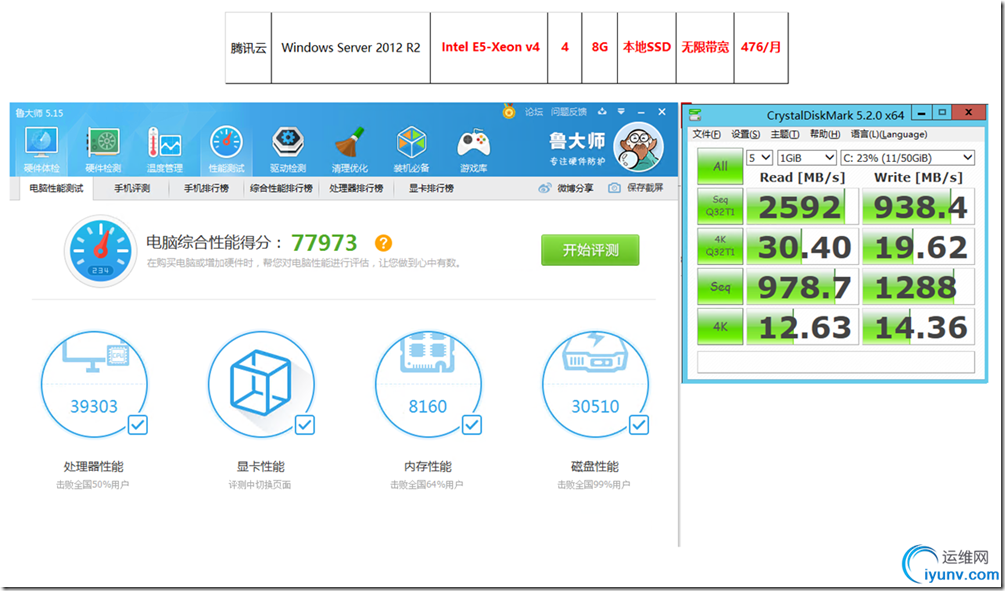The image size is (1005, 591).
Task: Toggle the 显卡性能 checkbox
Action: click(x=304, y=424)
